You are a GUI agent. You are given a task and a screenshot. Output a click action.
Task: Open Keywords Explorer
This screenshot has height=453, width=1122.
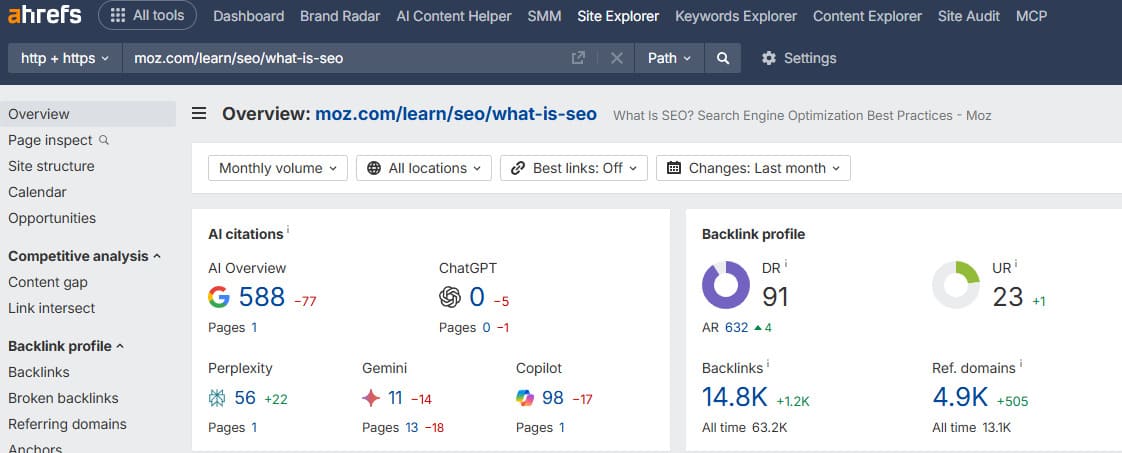coord(736,16)
